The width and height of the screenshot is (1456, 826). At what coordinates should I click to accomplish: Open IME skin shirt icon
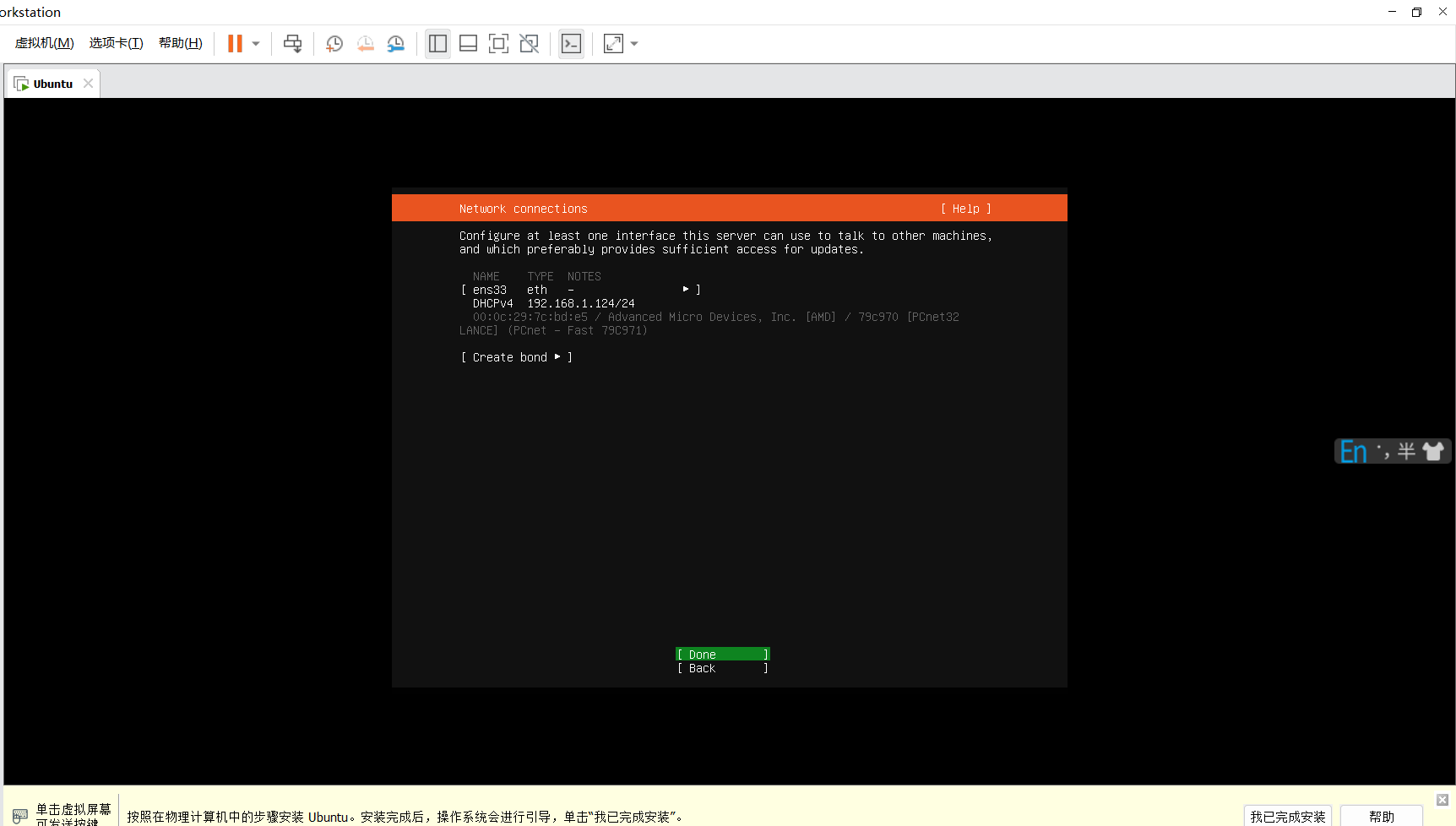pyautogui.click(x=1433, y=452)
